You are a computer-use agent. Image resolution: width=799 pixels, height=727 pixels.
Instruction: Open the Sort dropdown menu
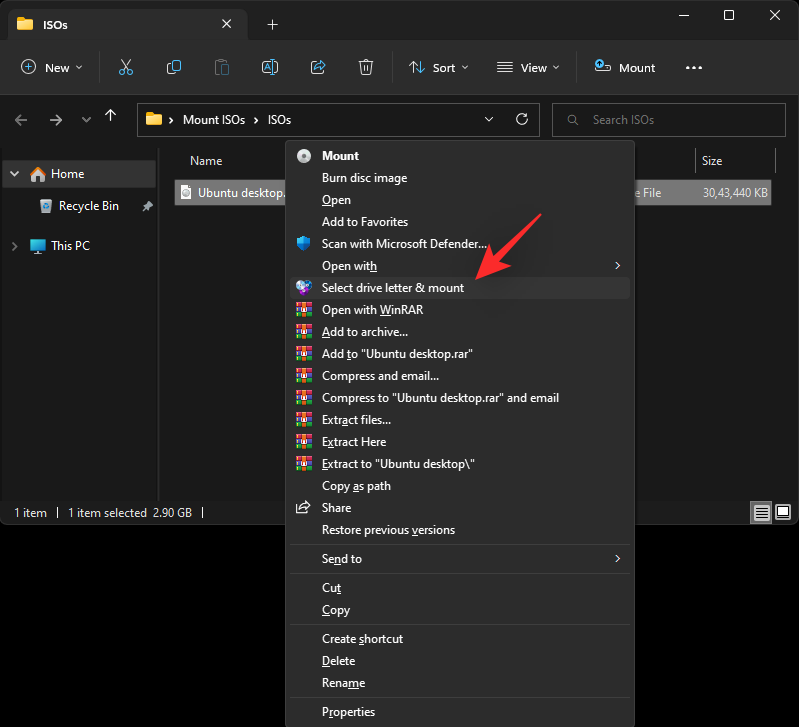437,67
